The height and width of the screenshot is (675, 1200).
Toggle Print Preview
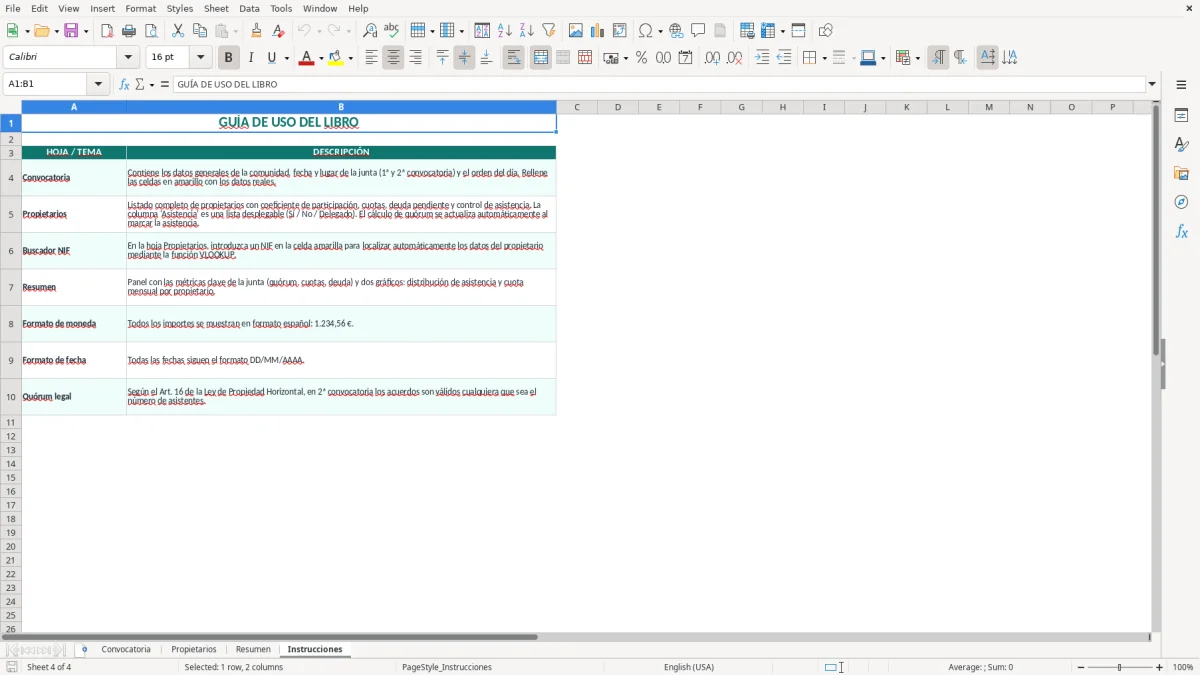point(151,31)
